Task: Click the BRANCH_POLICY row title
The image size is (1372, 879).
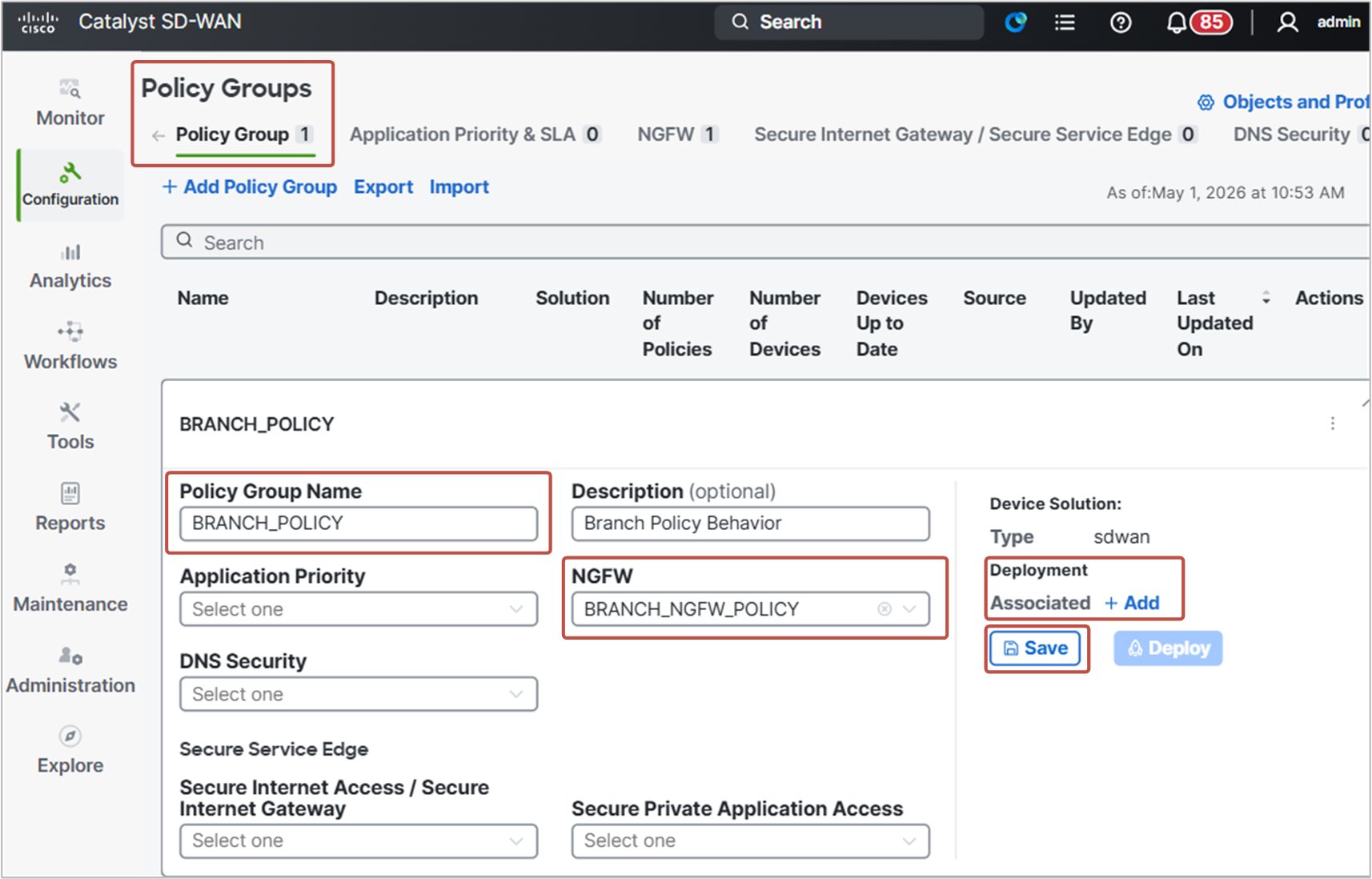Action: [x=256, y=424]
